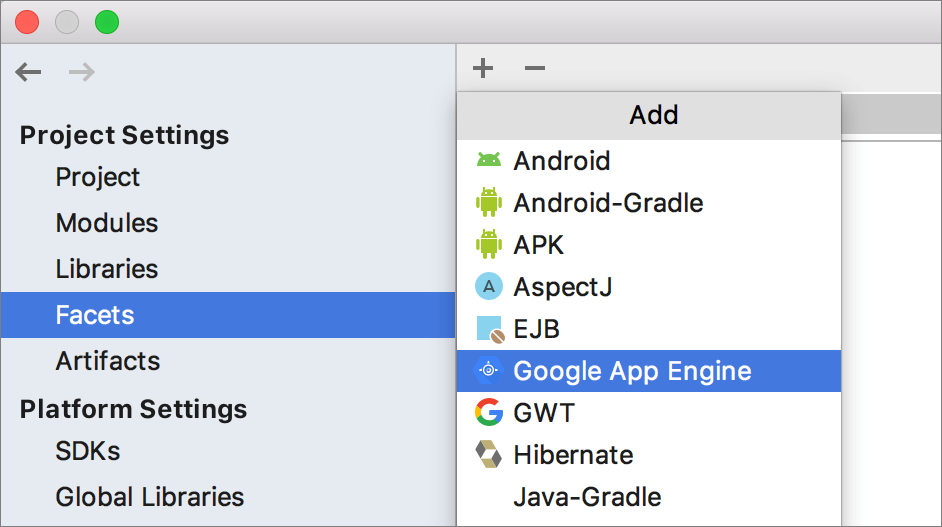Pick the Hibernate facet entry
The width and height of the screenshot is (942, 527).
573,455
